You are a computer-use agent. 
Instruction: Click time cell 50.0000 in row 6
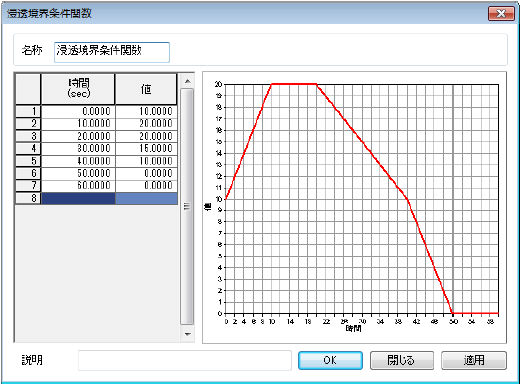click(x=78, y=173)
